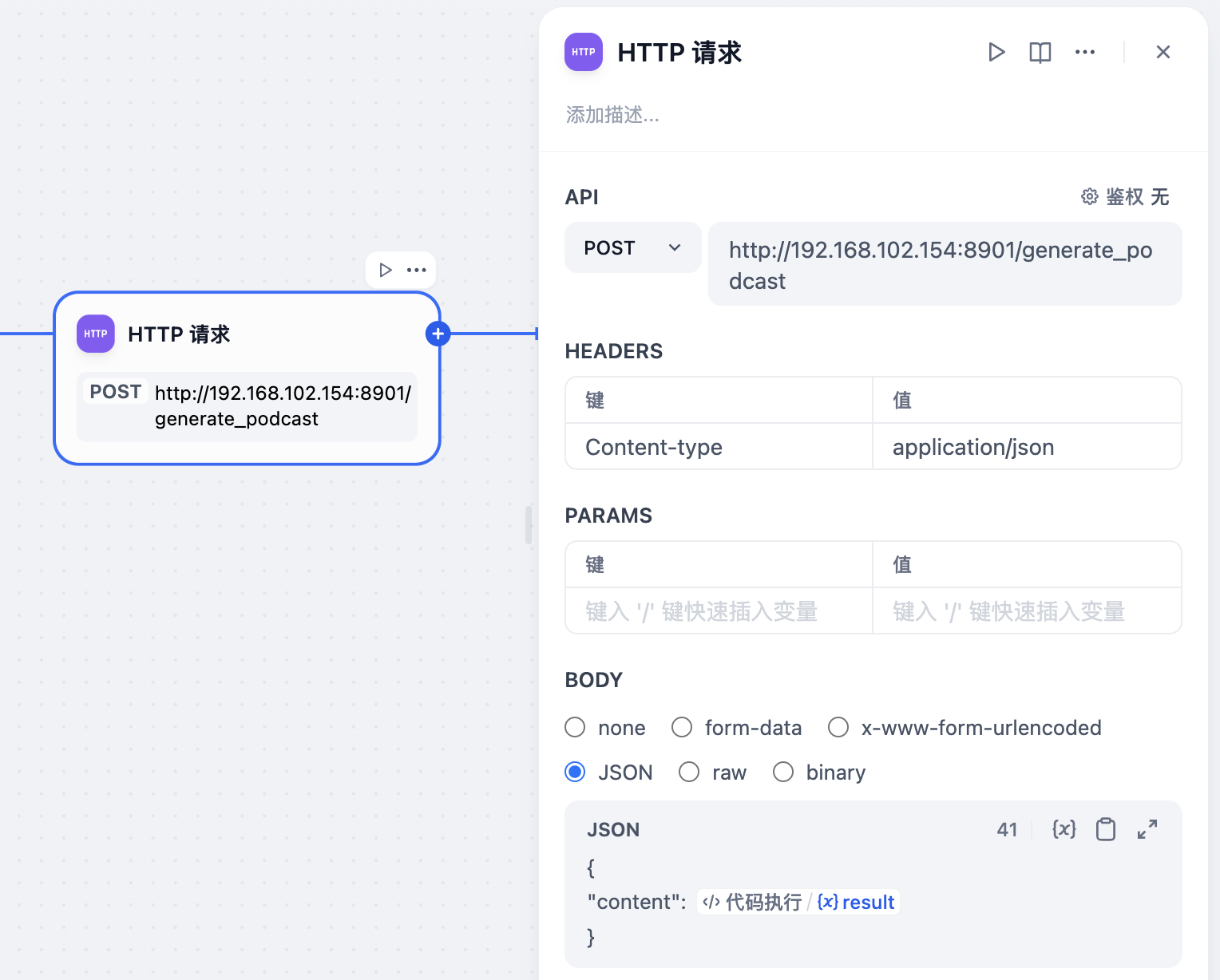1220x980 pixels.
Task: Click the 鉴权 settings gear icon
Action: (x=1089, y=196)
